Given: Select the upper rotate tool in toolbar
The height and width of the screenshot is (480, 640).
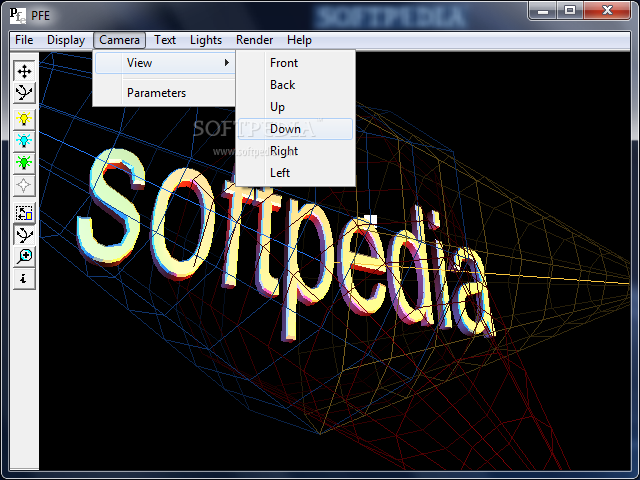Looking at the screenshot, I should [x=24, y=93].
